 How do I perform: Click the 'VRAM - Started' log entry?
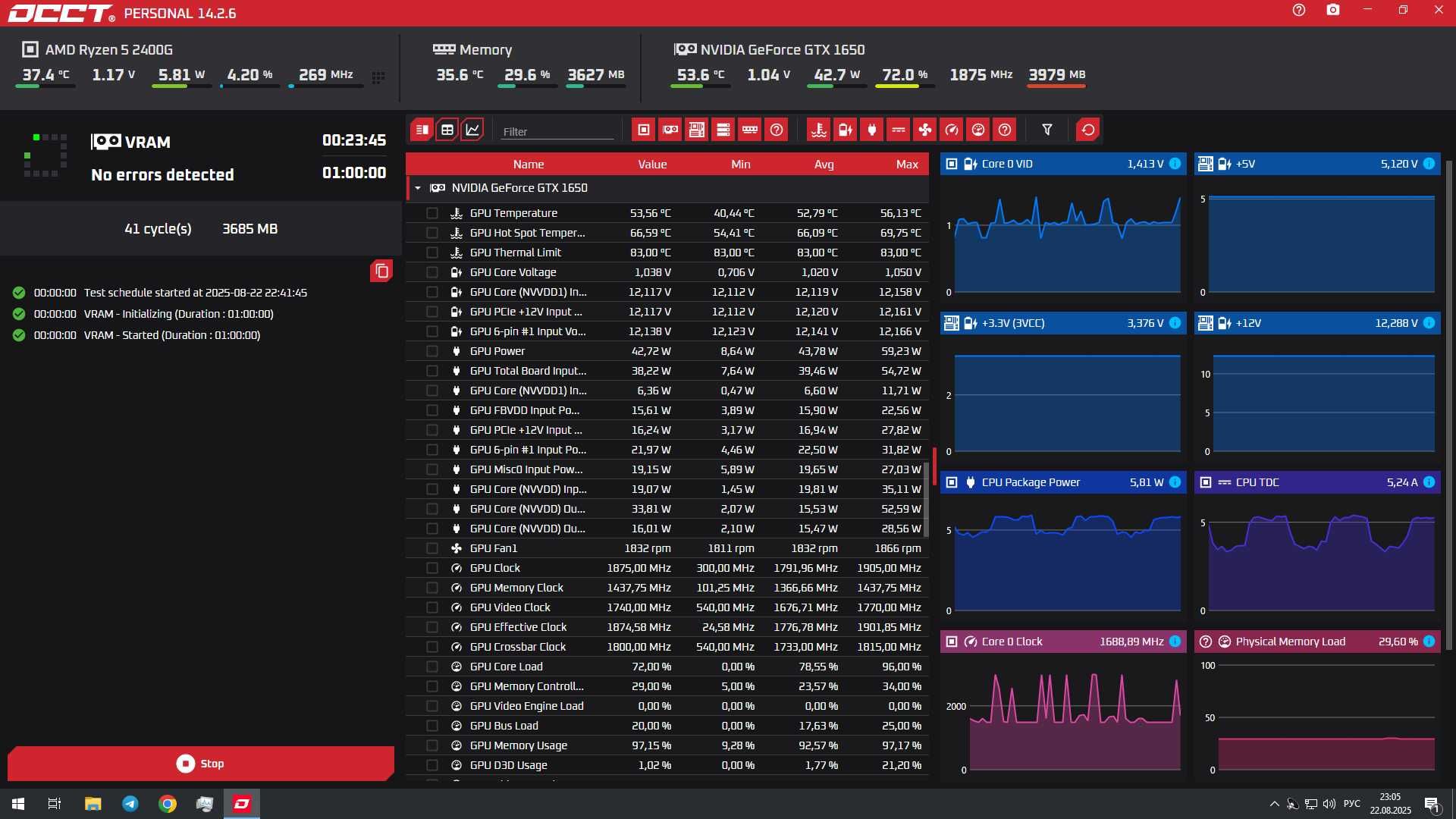coord(172,335)
